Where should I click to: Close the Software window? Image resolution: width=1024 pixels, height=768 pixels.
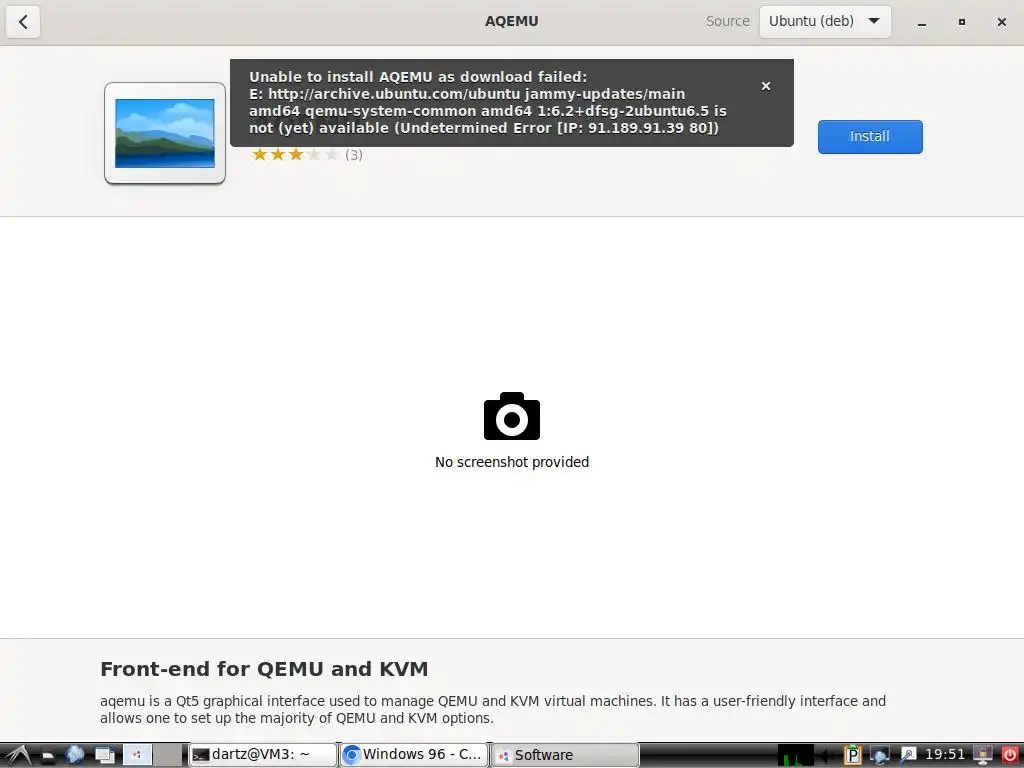click(1002, 22)
